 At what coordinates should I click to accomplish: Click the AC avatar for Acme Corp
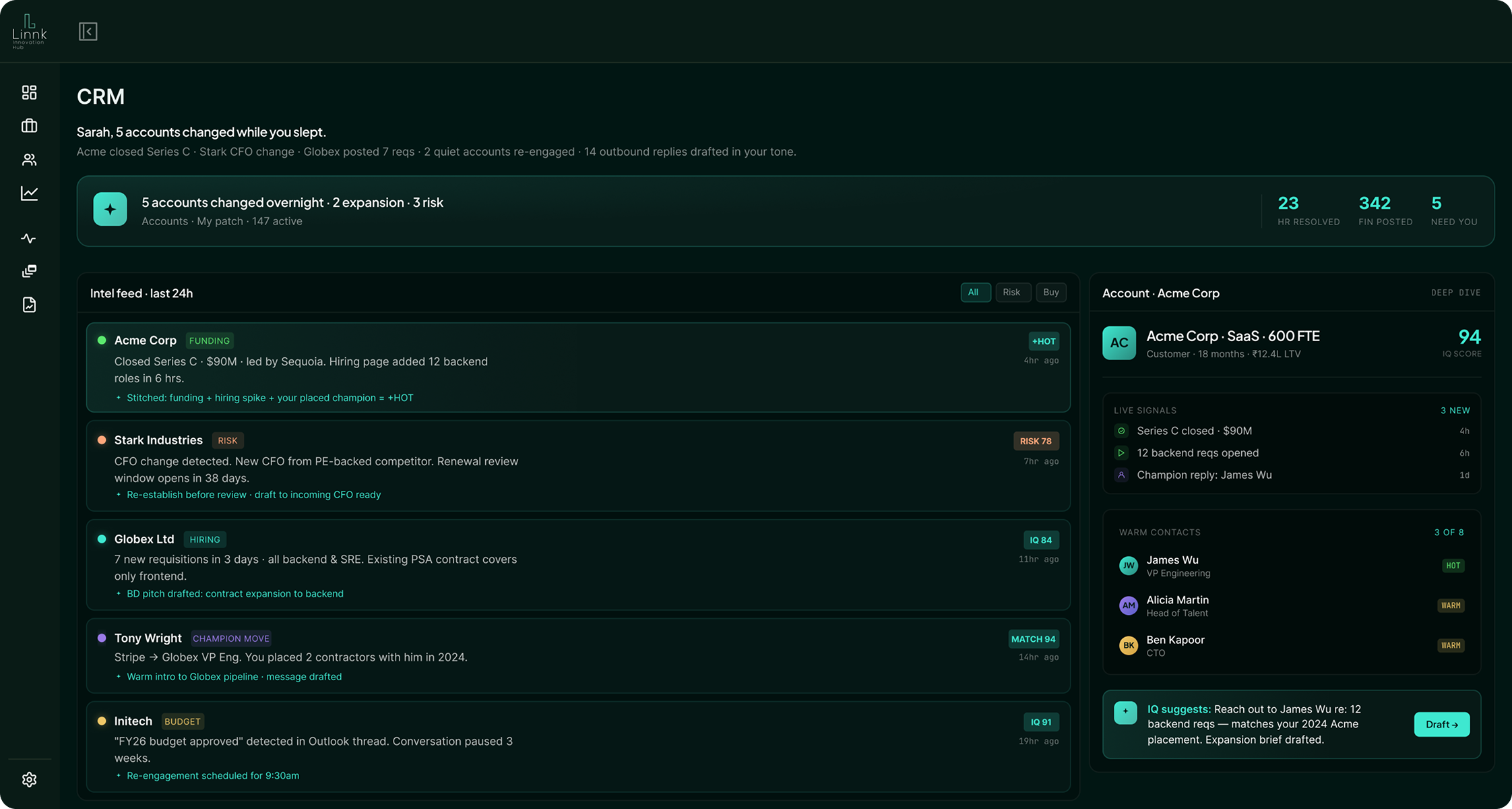(1119, 342)
